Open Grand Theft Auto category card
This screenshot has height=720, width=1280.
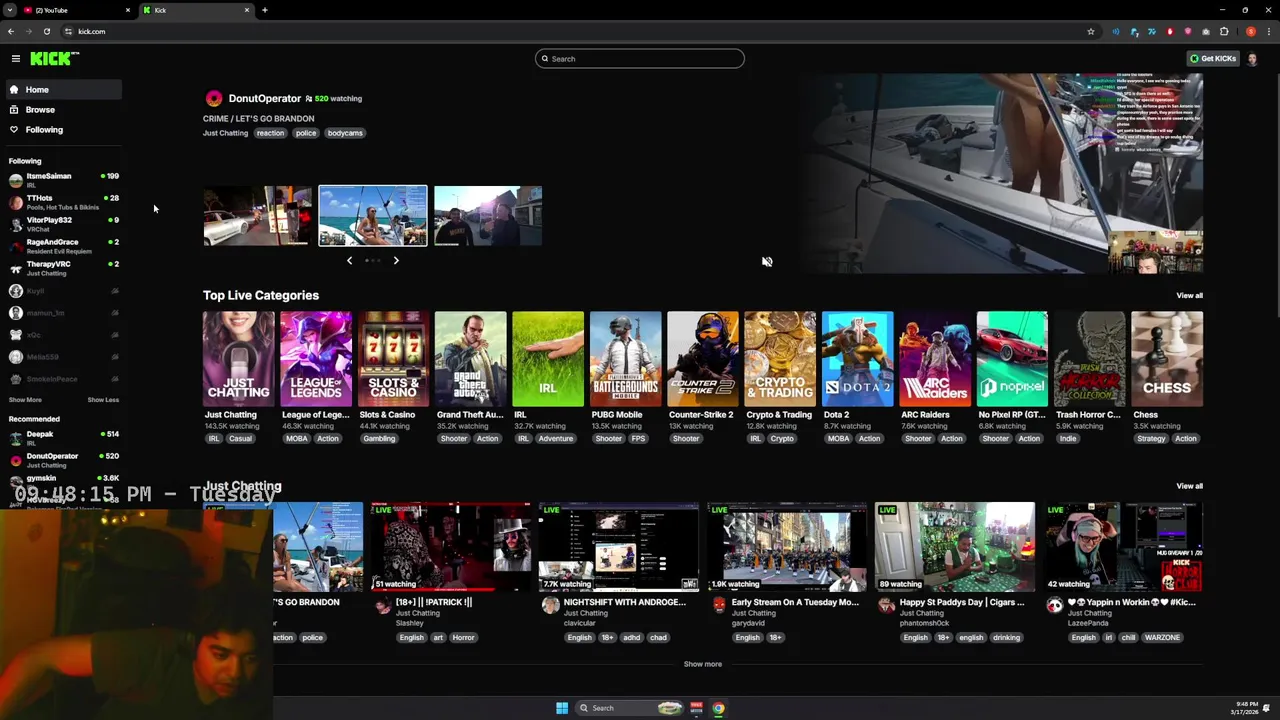[x=470, y=359]
